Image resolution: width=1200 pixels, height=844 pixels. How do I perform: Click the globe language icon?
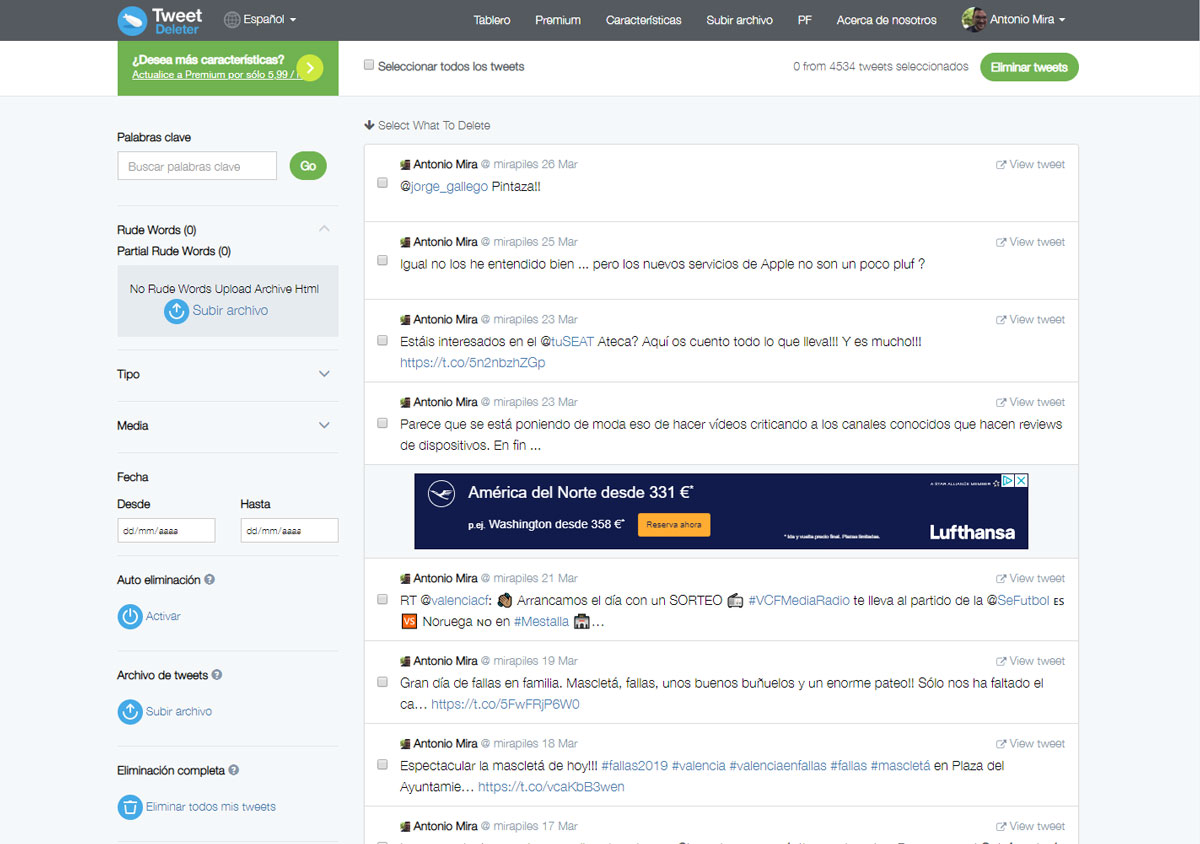point(232,19)
